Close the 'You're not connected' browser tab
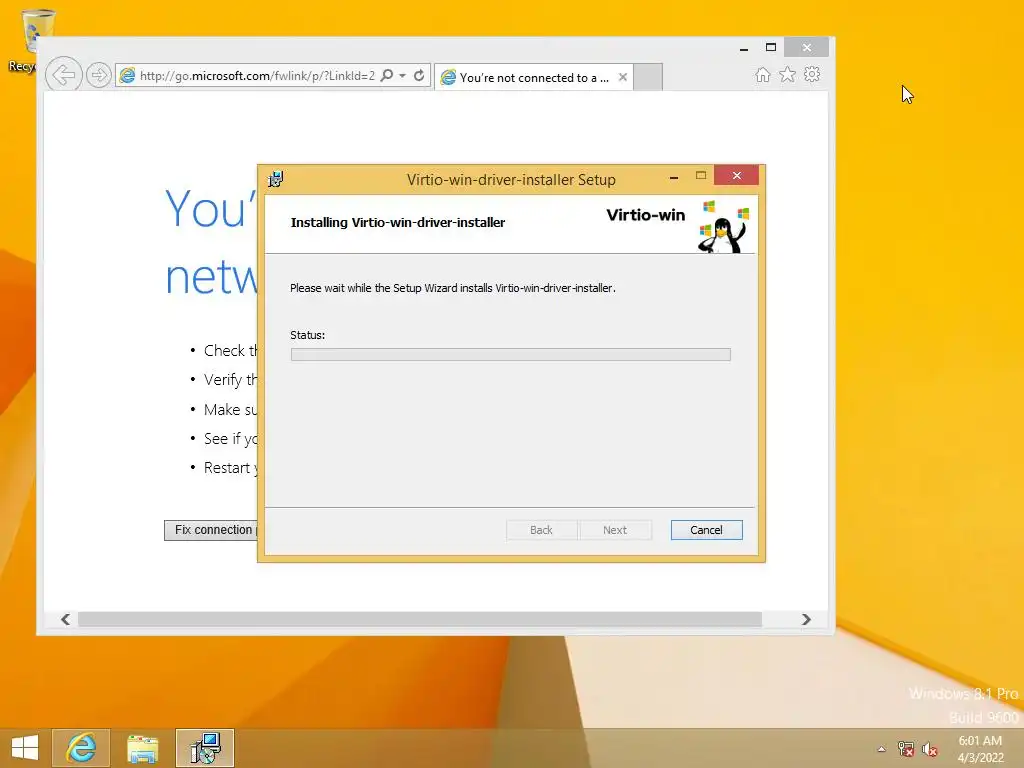Viewport: 1024px width, 768px height. click(623, 77)
